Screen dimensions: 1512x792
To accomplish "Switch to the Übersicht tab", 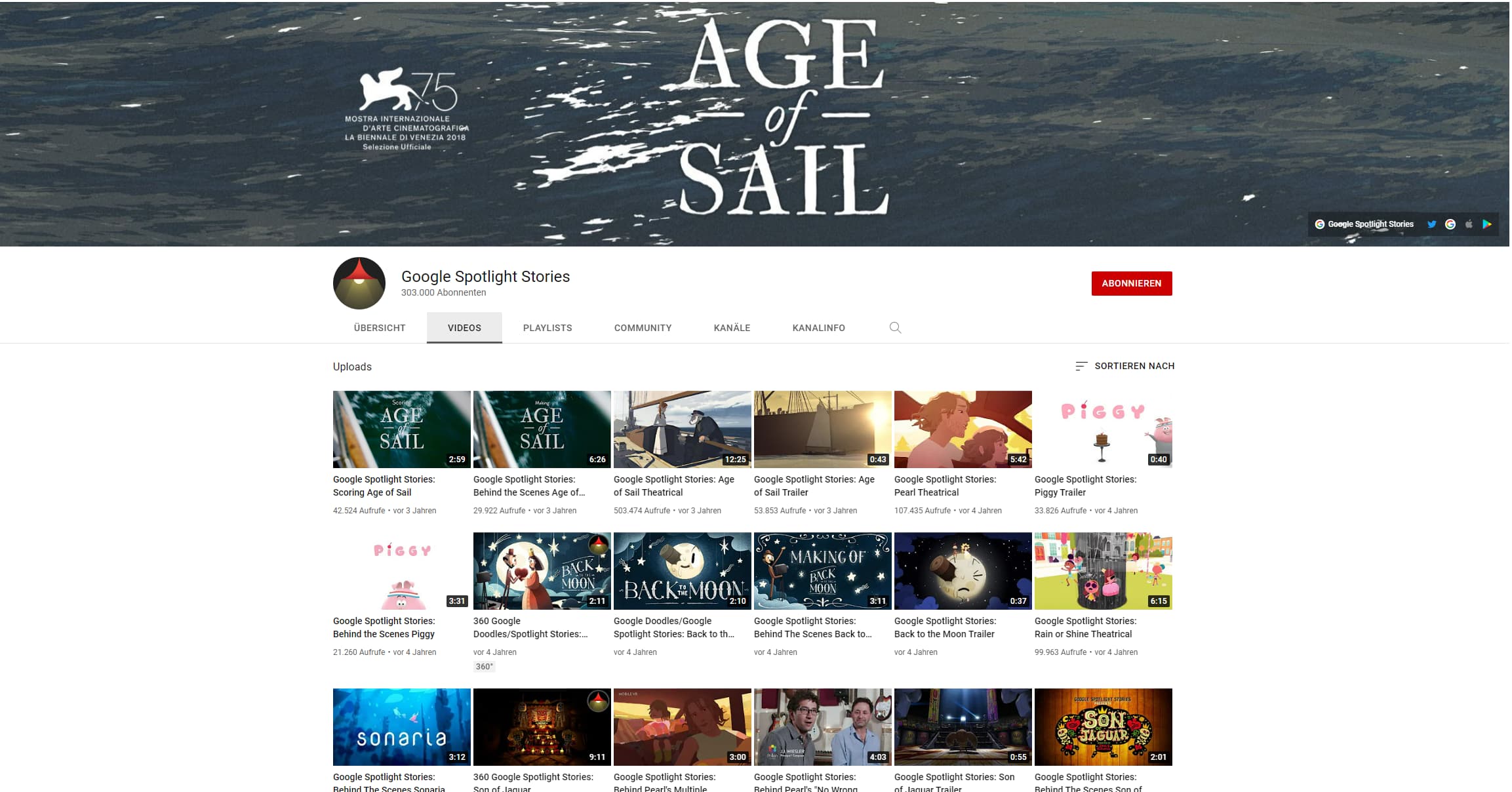I will coord(380,328).
